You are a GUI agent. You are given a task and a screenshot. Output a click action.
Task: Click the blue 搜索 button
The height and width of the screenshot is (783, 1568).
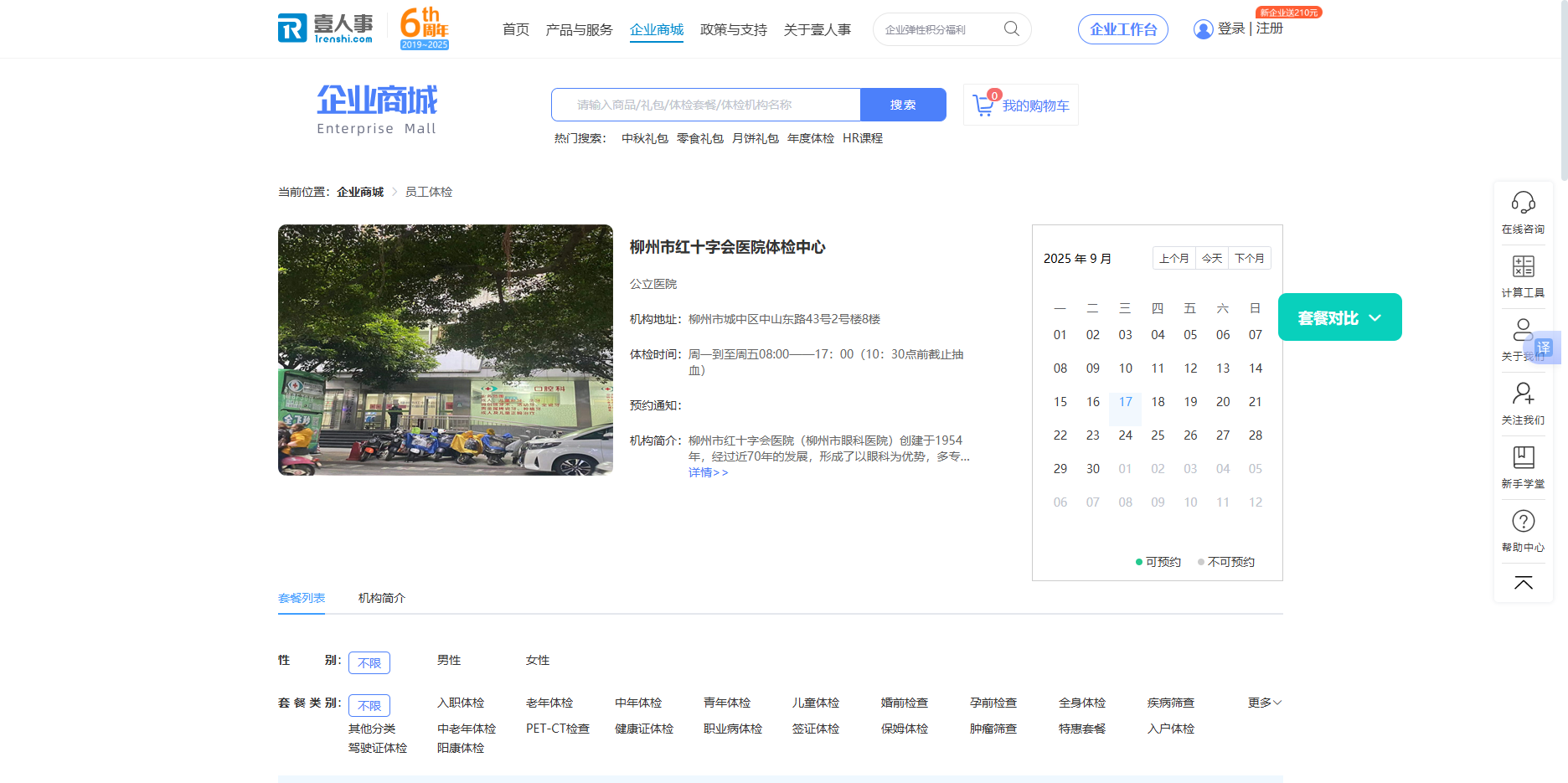[x=903, y=105]
